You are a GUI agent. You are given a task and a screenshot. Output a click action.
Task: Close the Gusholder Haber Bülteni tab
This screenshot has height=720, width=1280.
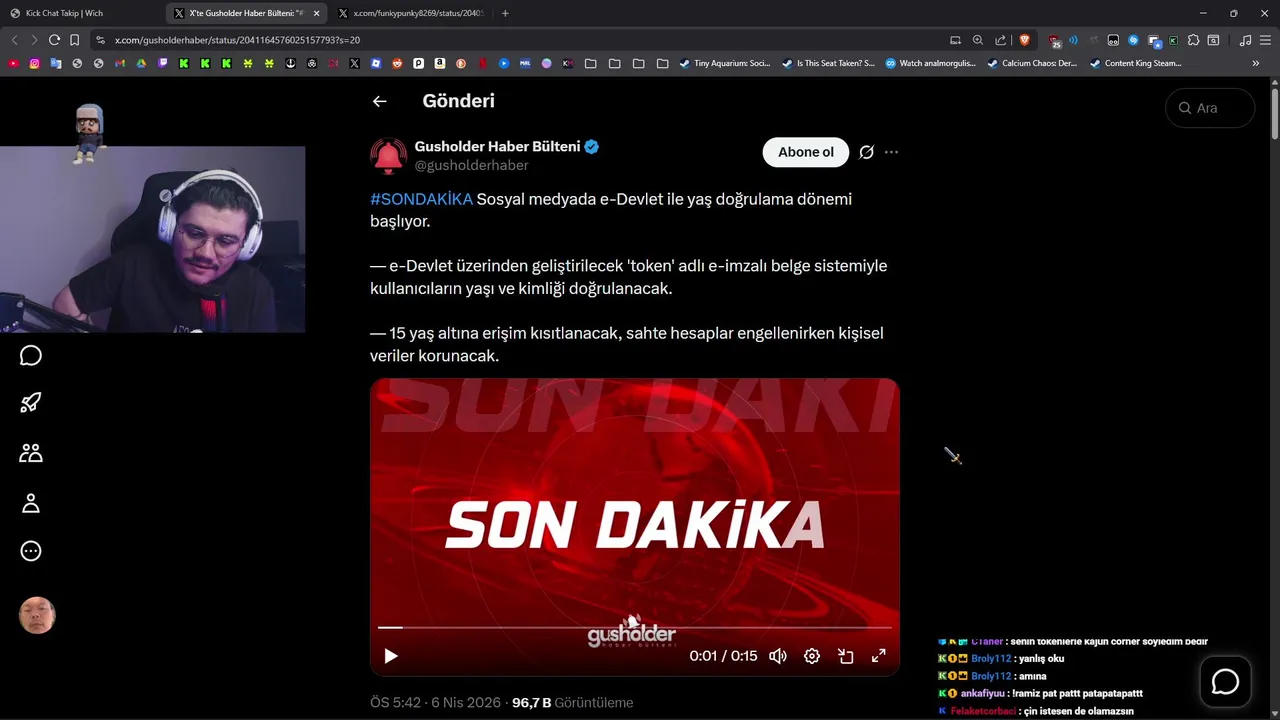pos(316,13)
